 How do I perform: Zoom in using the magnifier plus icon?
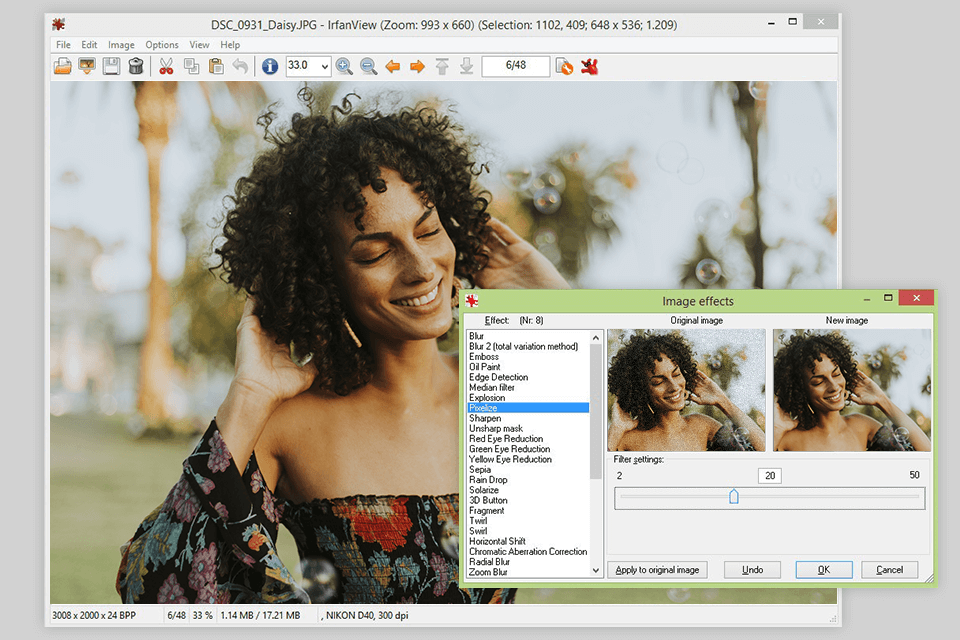pyautogui.click(x=344, y=67)
